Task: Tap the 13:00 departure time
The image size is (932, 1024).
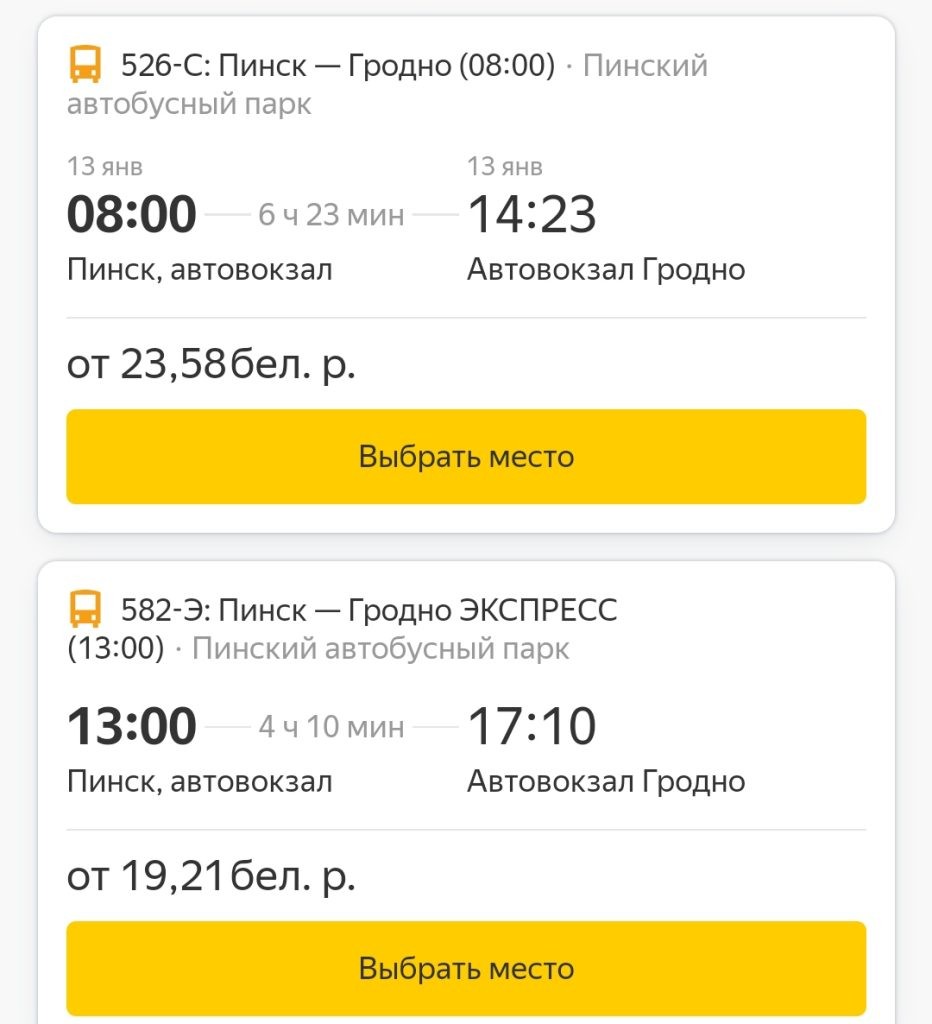Action: click(x=132, y=726)
